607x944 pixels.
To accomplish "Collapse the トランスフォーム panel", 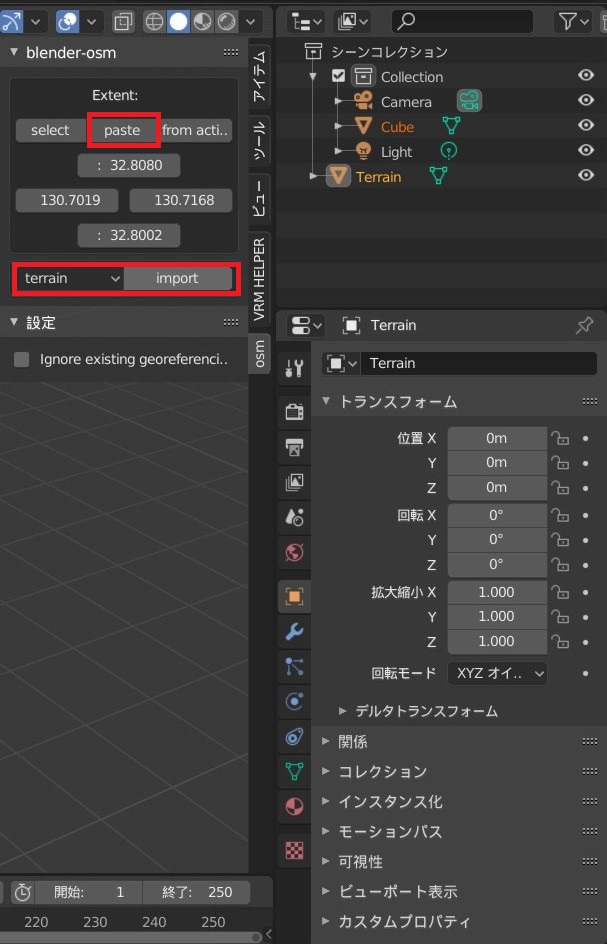I will click(326, 400).
